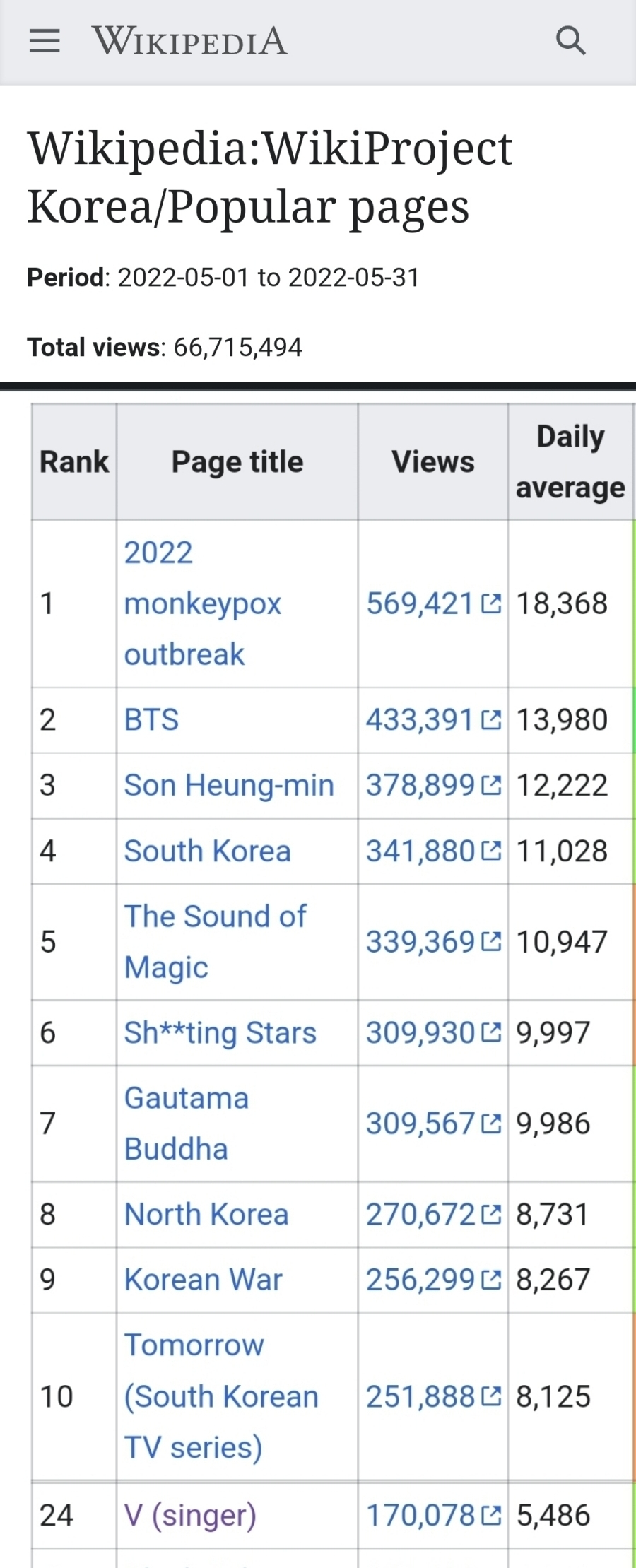Visit The Sound of Magic page
Image resolution: width=636 pixels, height=1568 pixels.
click(215, 941)
